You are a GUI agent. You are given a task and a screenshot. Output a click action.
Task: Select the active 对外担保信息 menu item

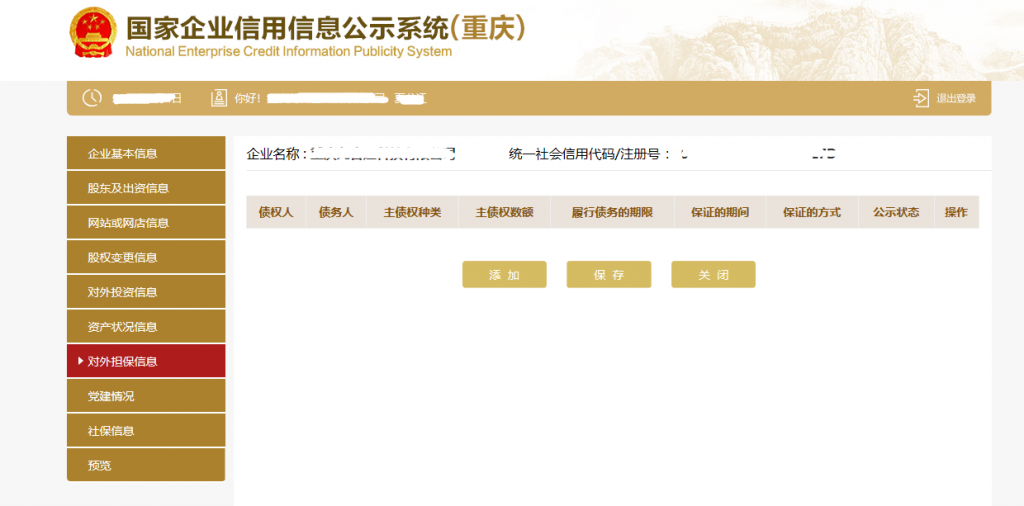146,361
